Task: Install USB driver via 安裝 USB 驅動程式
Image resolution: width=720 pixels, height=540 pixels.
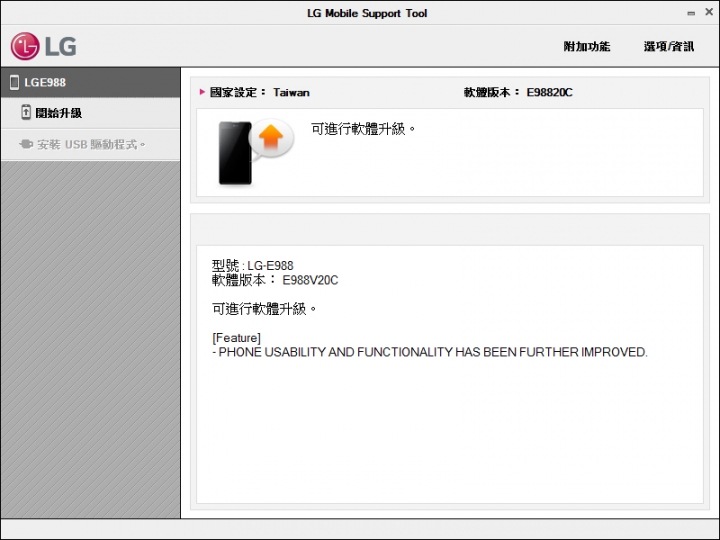Action: pyautogui.click(x=90, y=145)
